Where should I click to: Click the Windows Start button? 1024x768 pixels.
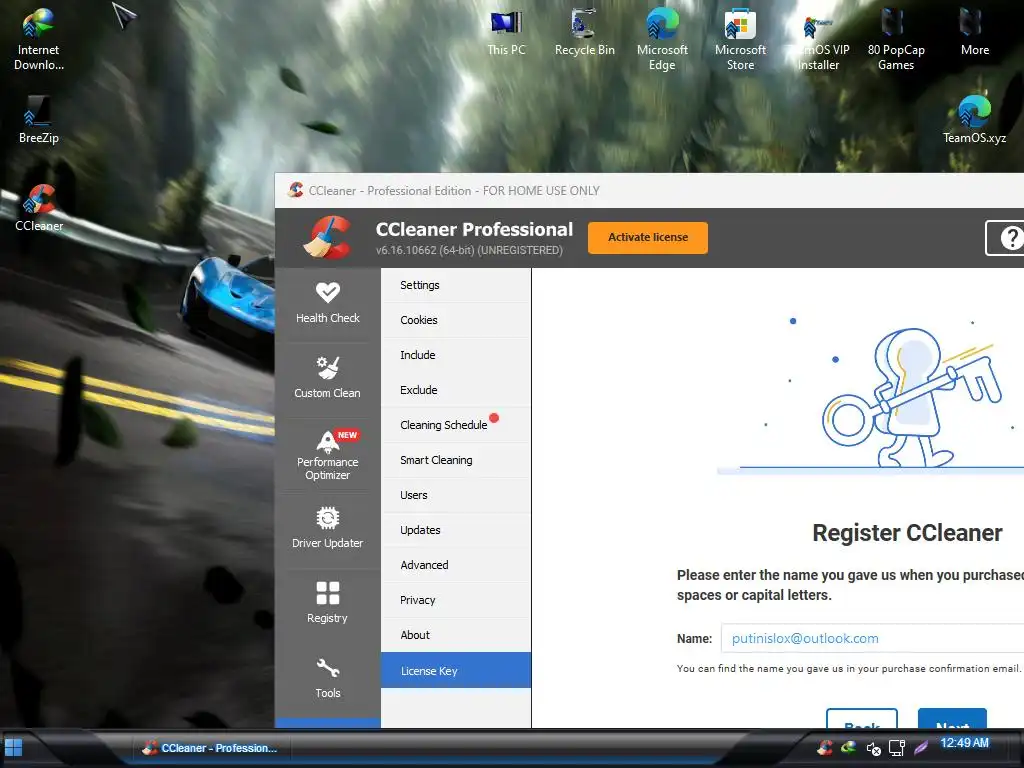coord(13,748)
